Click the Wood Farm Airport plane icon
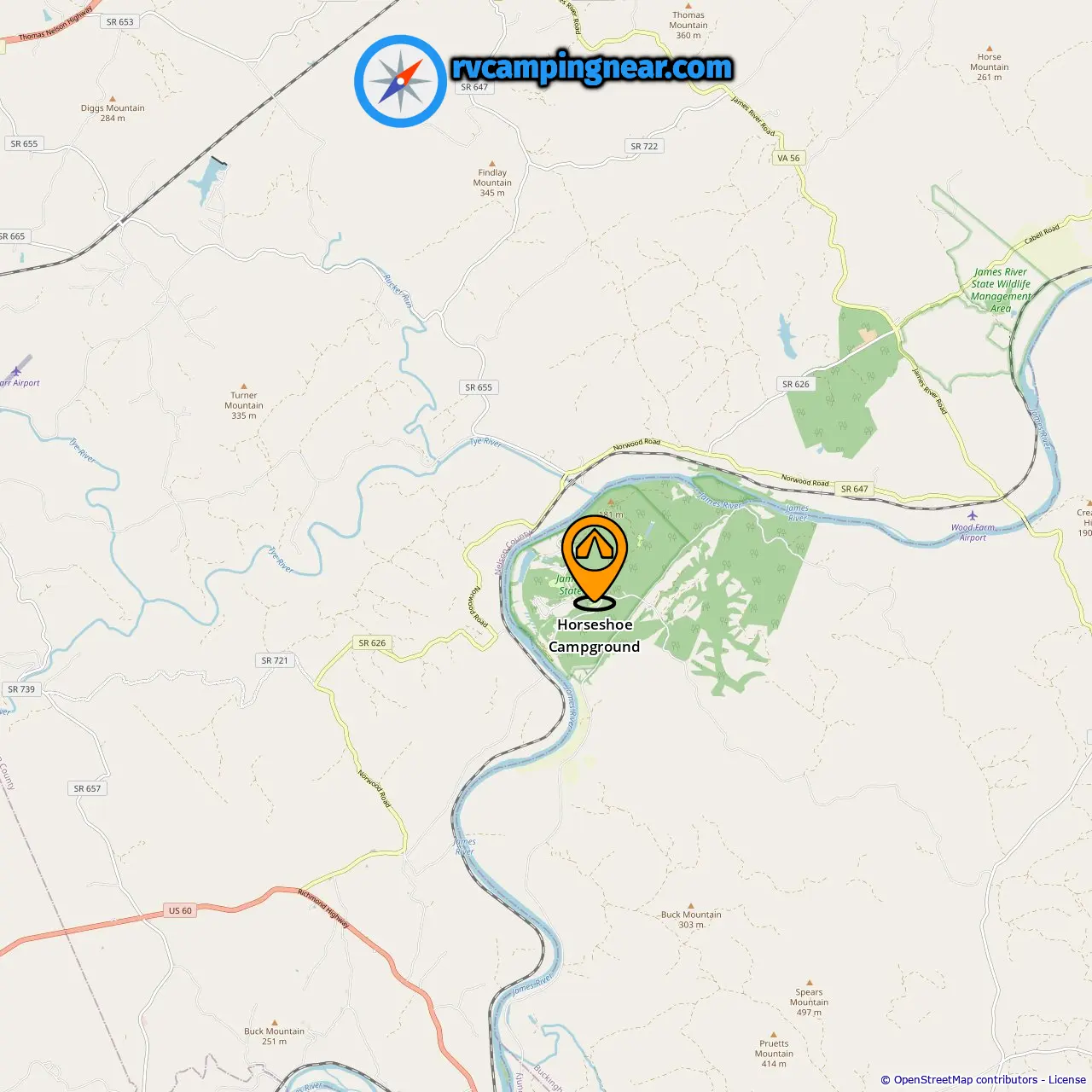This screenshot has width=1092, height=1092. [973, 515]
